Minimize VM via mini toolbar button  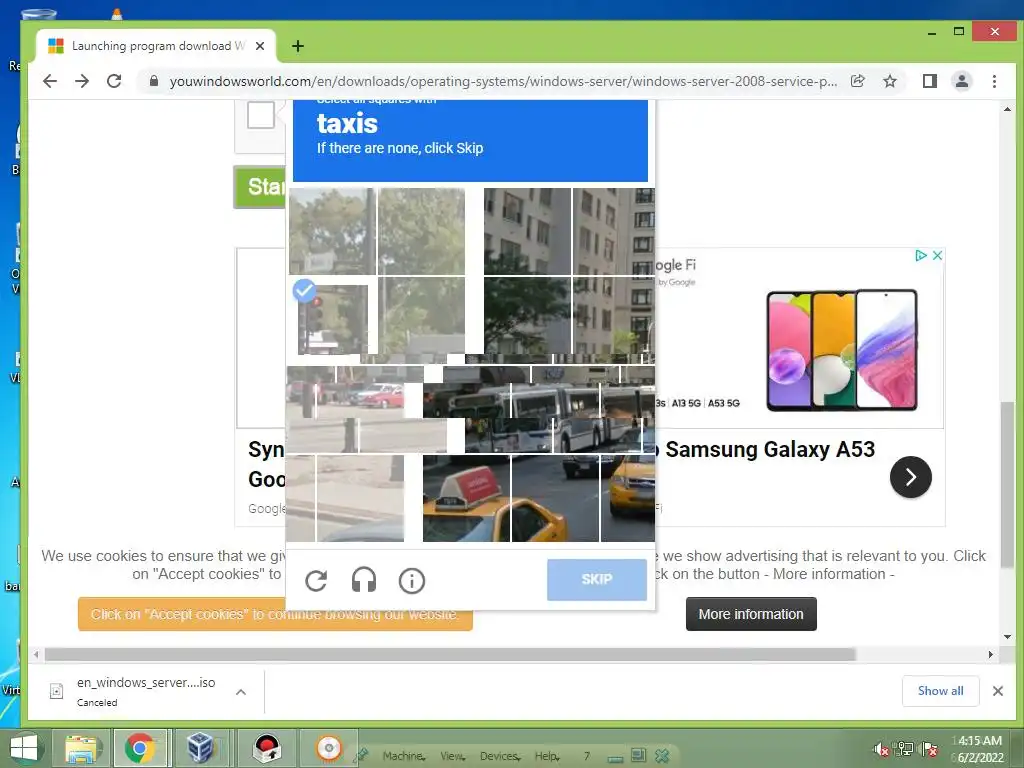[x=615, y=758]
